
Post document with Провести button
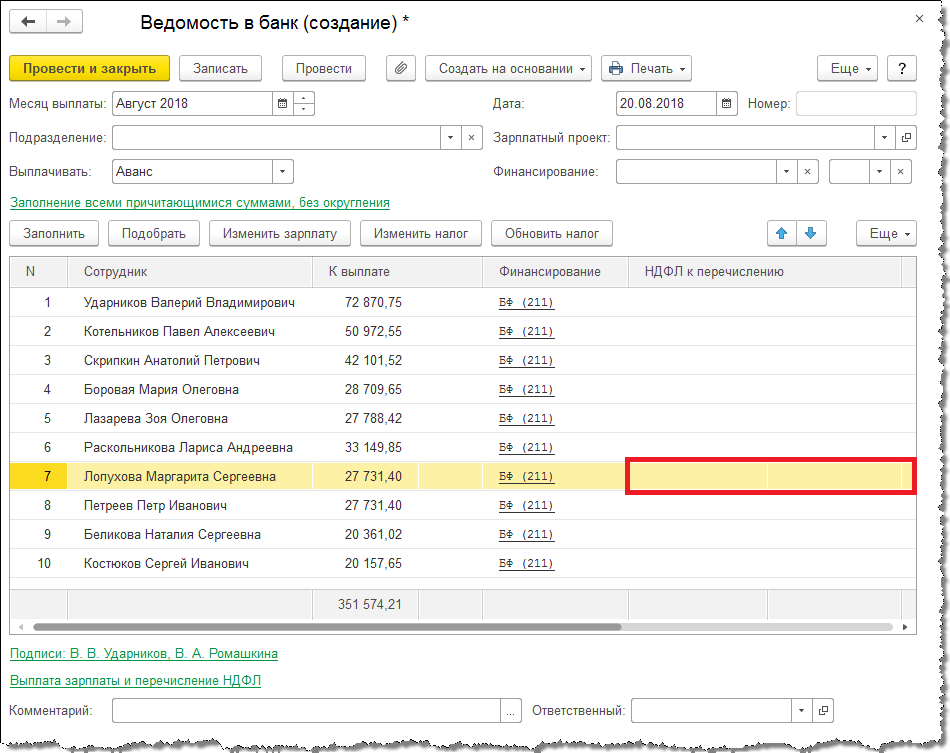(x=324, y=68)
